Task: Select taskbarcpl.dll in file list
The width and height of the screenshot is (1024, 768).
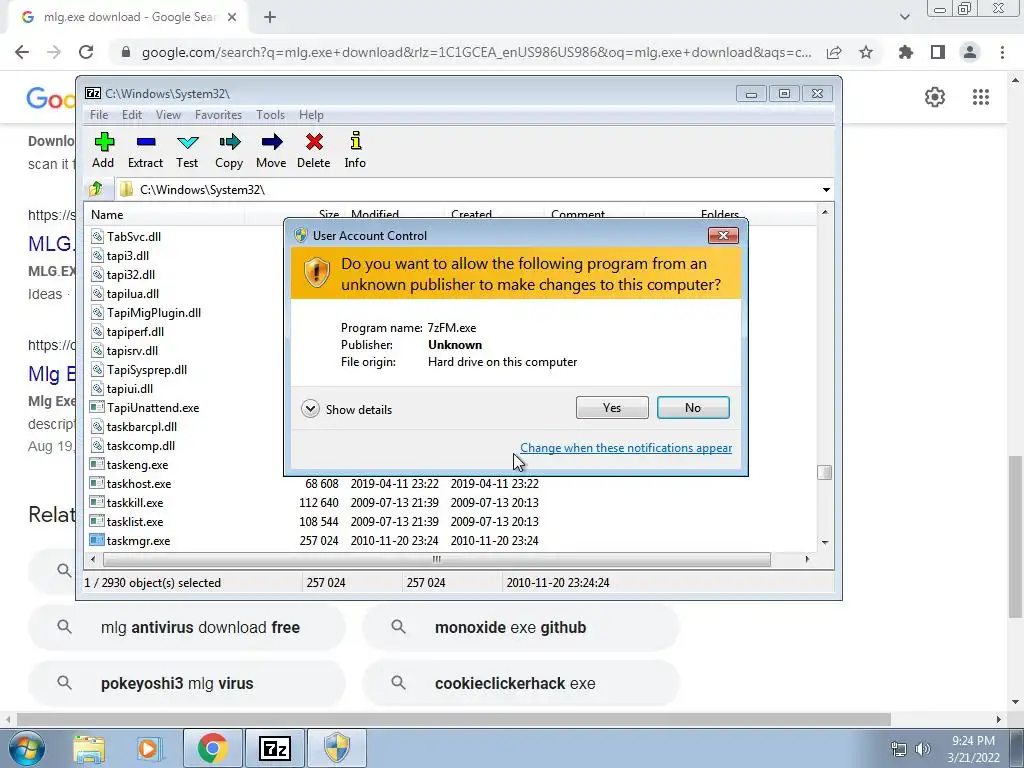Action: (x=142, y=426)
